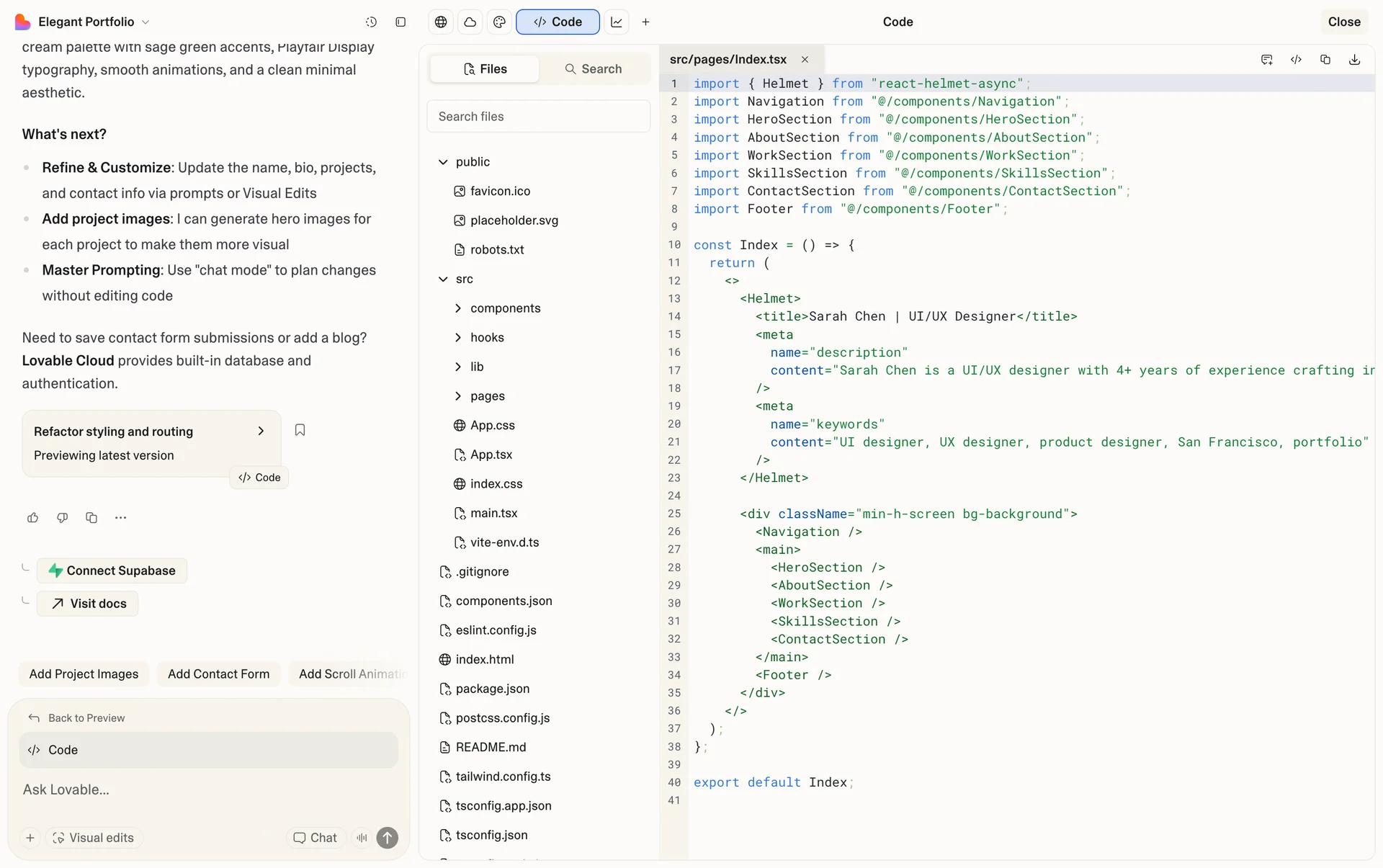This screenshot has height=868, width=1383.
Task: Click the Search files input field
Action: [538, 117]
